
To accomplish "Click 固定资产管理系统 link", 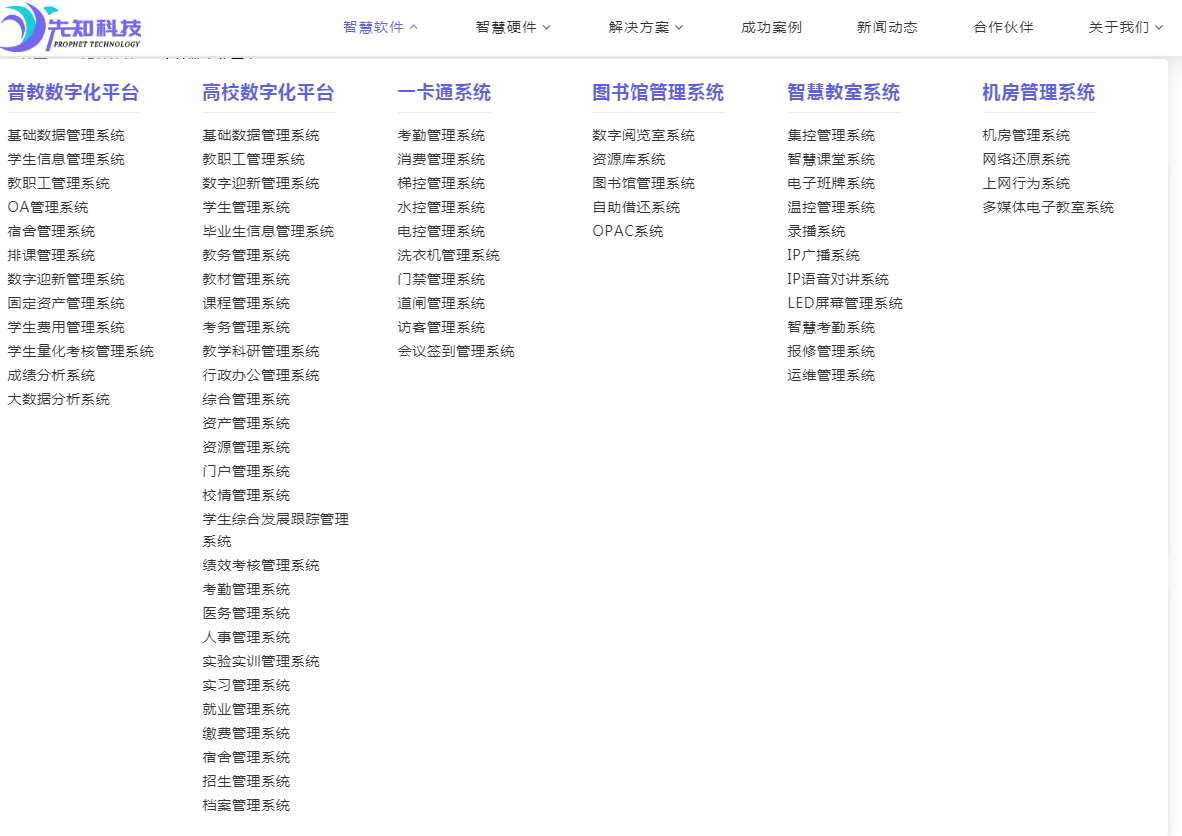I will pyautogui.click(x=66, y=303).
